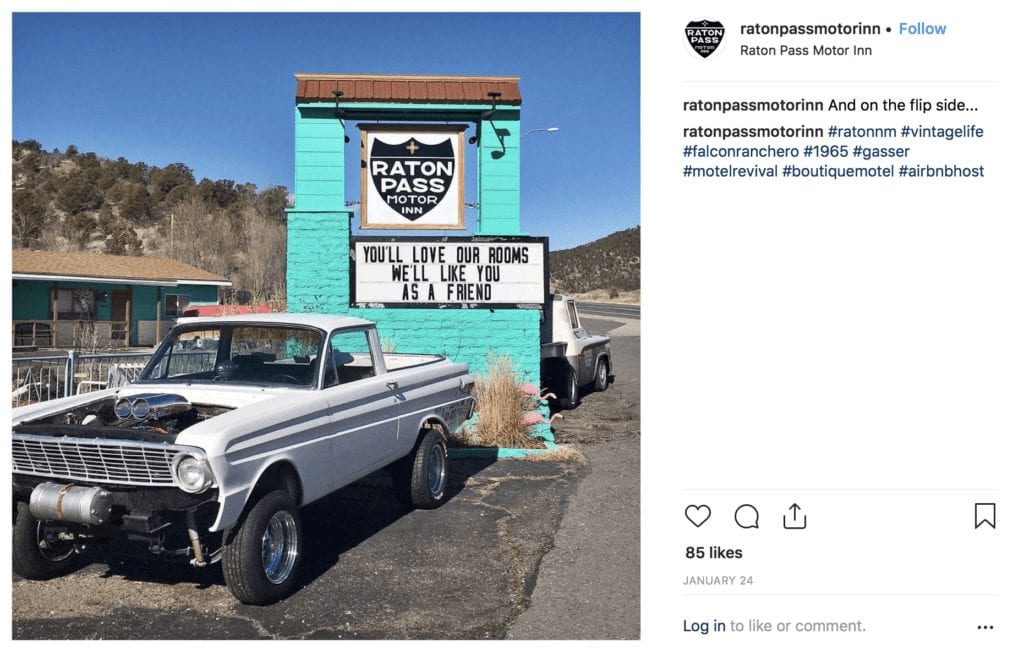The width and height of the screenshot is (1024, 656).
Task: Open the vintage car motel photo
Action: tap(326, 325)
